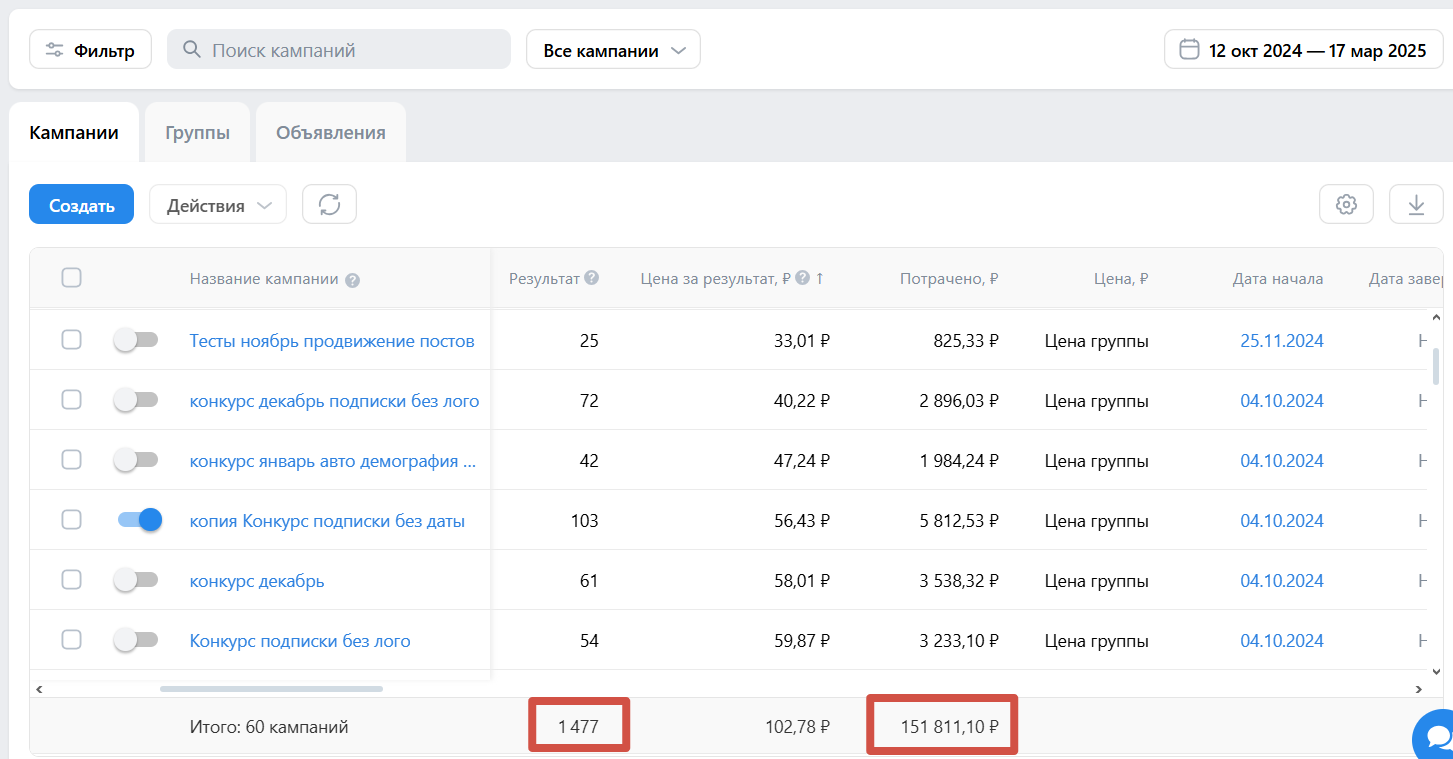Expand the Все кампании dropdown
Image resolution: width=1453 pixels, height=759 pixels.
[x=613, y=50]
